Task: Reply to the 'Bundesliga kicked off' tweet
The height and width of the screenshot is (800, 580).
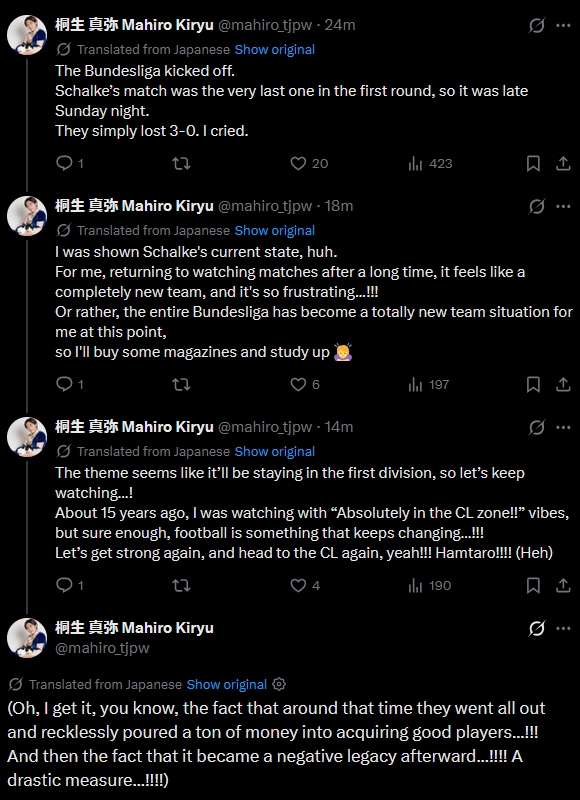Action: 69,163
